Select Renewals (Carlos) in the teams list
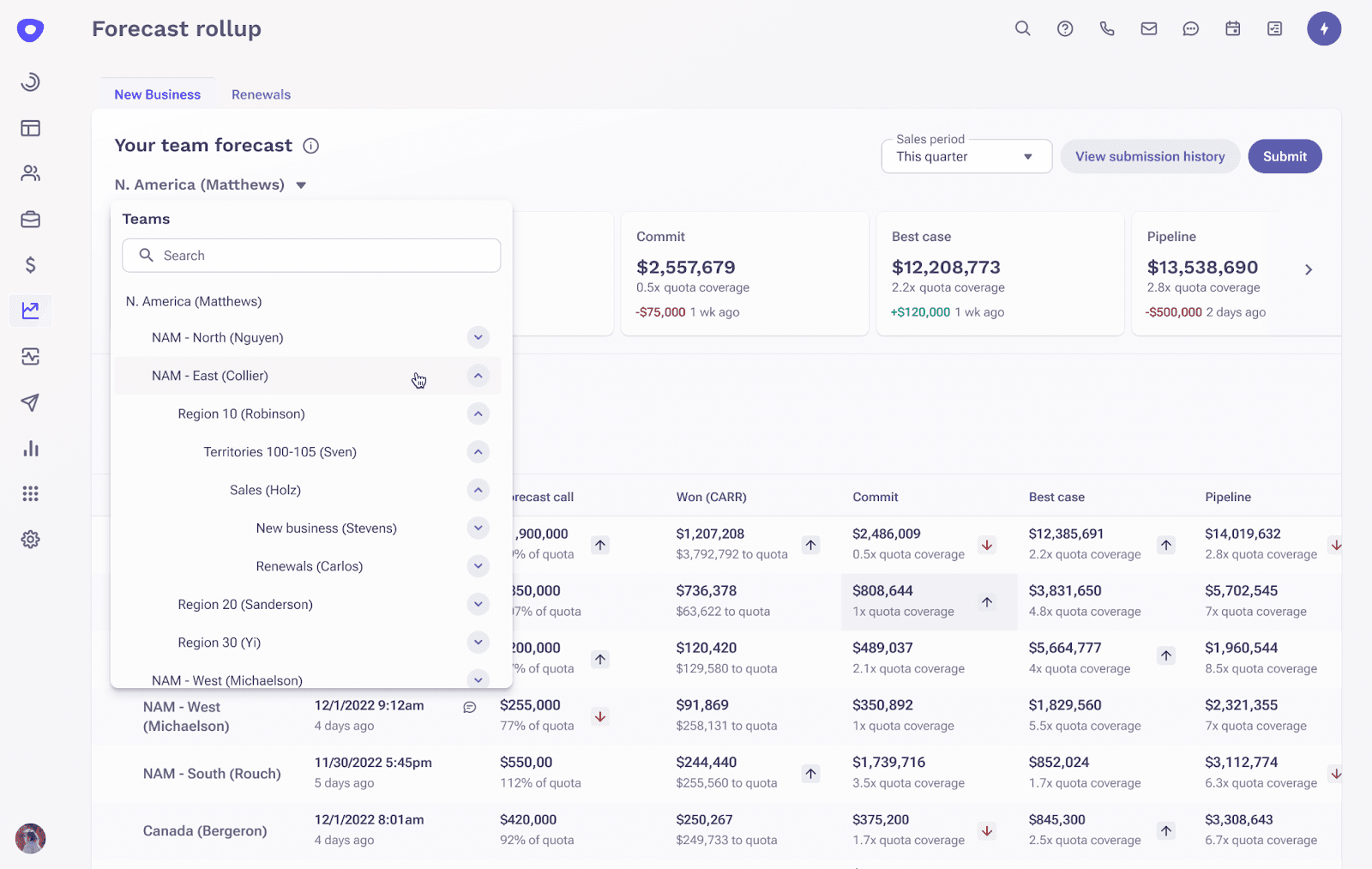This screenshot has width=1372, height=869. [x=309, y=566]
